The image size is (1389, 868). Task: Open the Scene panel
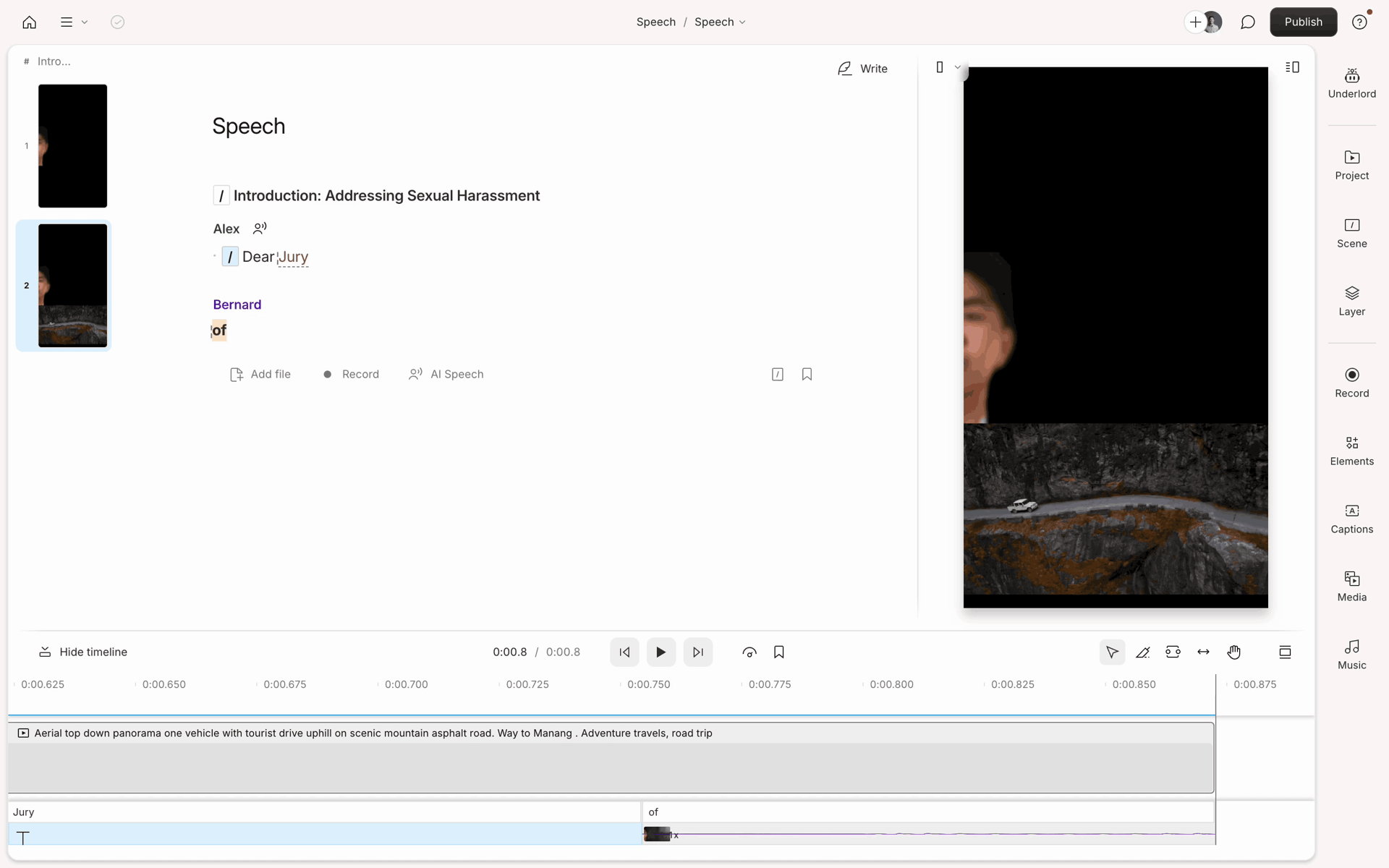[1351, 233]
